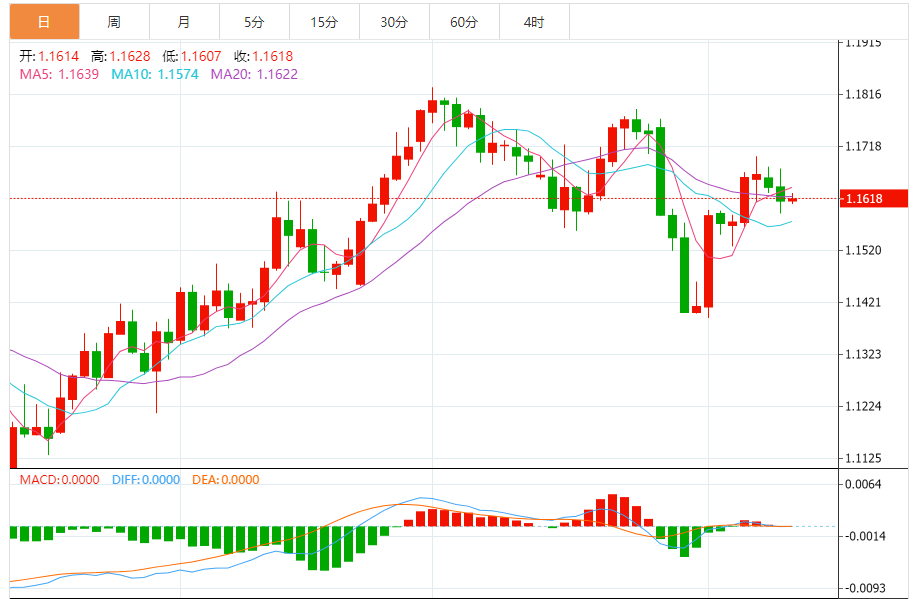Show the 30分 chart tab
Screen dimensions: 914x599
[394, 22]
